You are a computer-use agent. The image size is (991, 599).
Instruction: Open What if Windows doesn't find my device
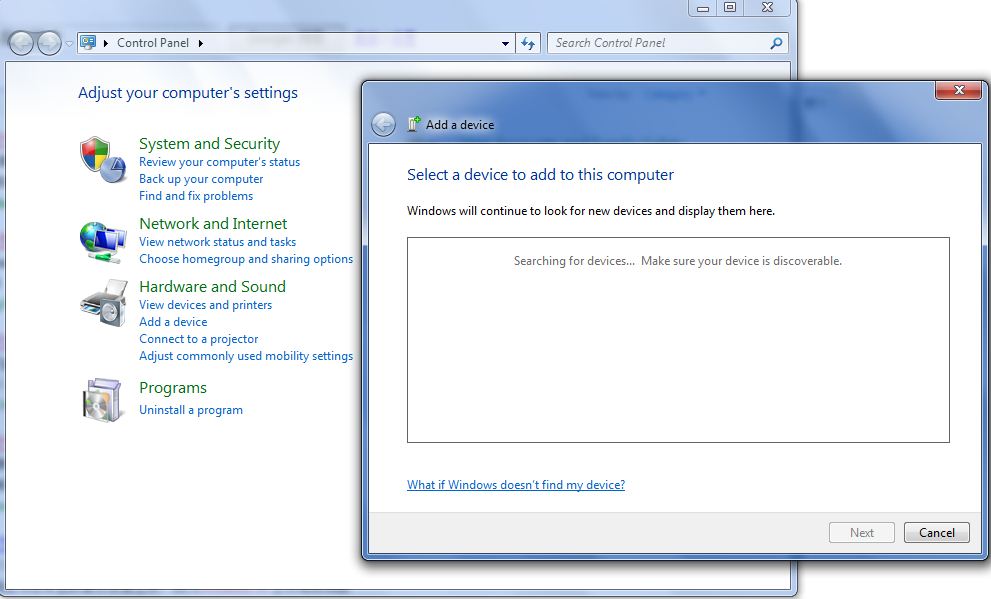pyautogui.click(x=516, y=485)
